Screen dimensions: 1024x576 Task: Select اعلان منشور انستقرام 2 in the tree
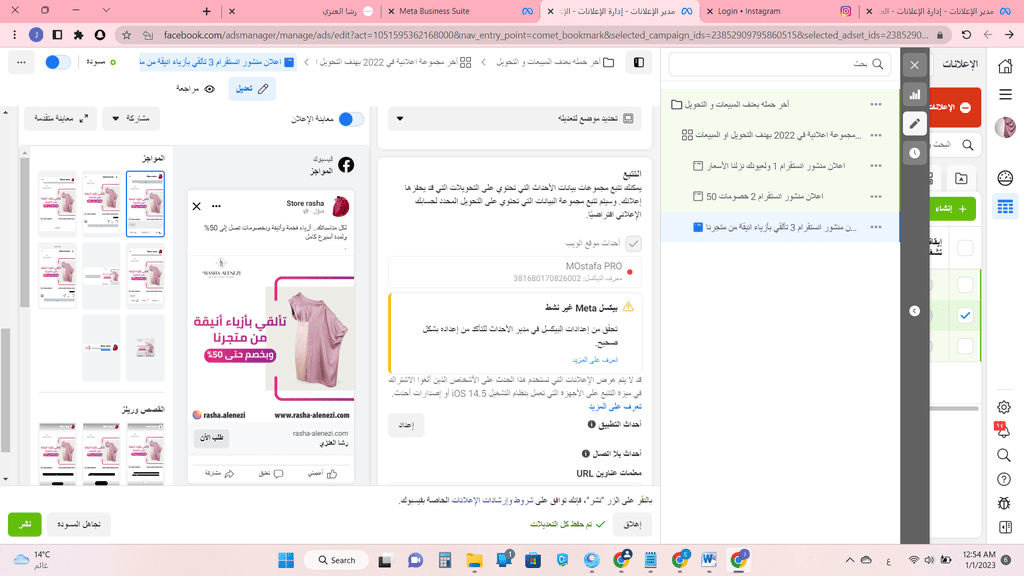tap(764, 197)
